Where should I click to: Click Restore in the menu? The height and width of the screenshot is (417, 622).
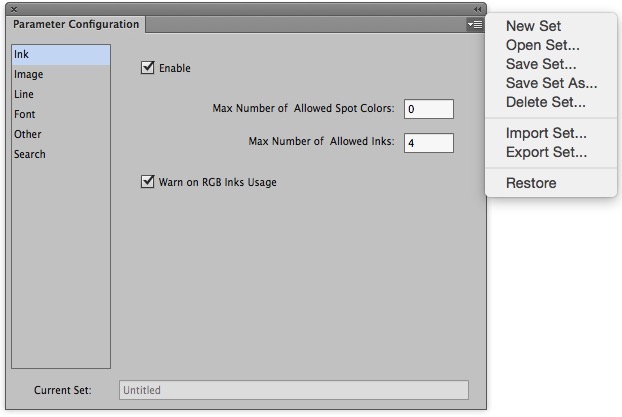click(531, 183)
